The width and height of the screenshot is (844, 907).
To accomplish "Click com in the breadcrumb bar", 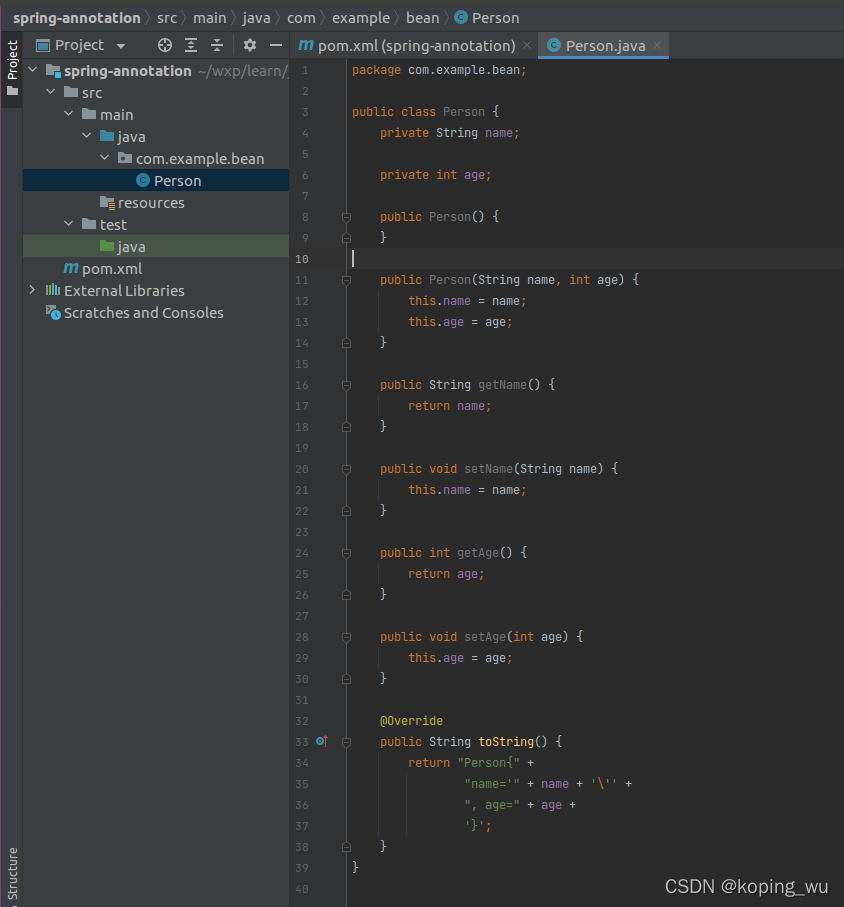I will 301,18.
